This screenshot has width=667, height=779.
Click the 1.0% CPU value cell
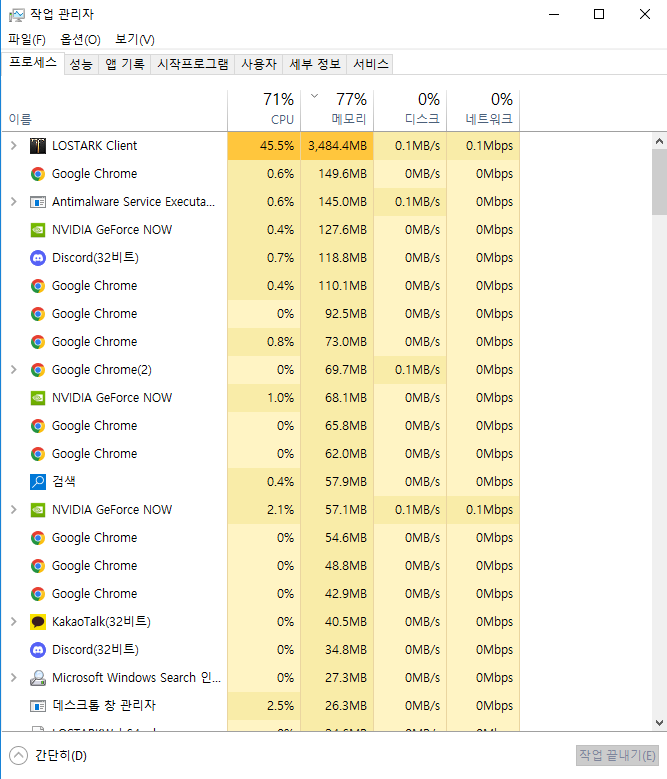pos(264,397)
